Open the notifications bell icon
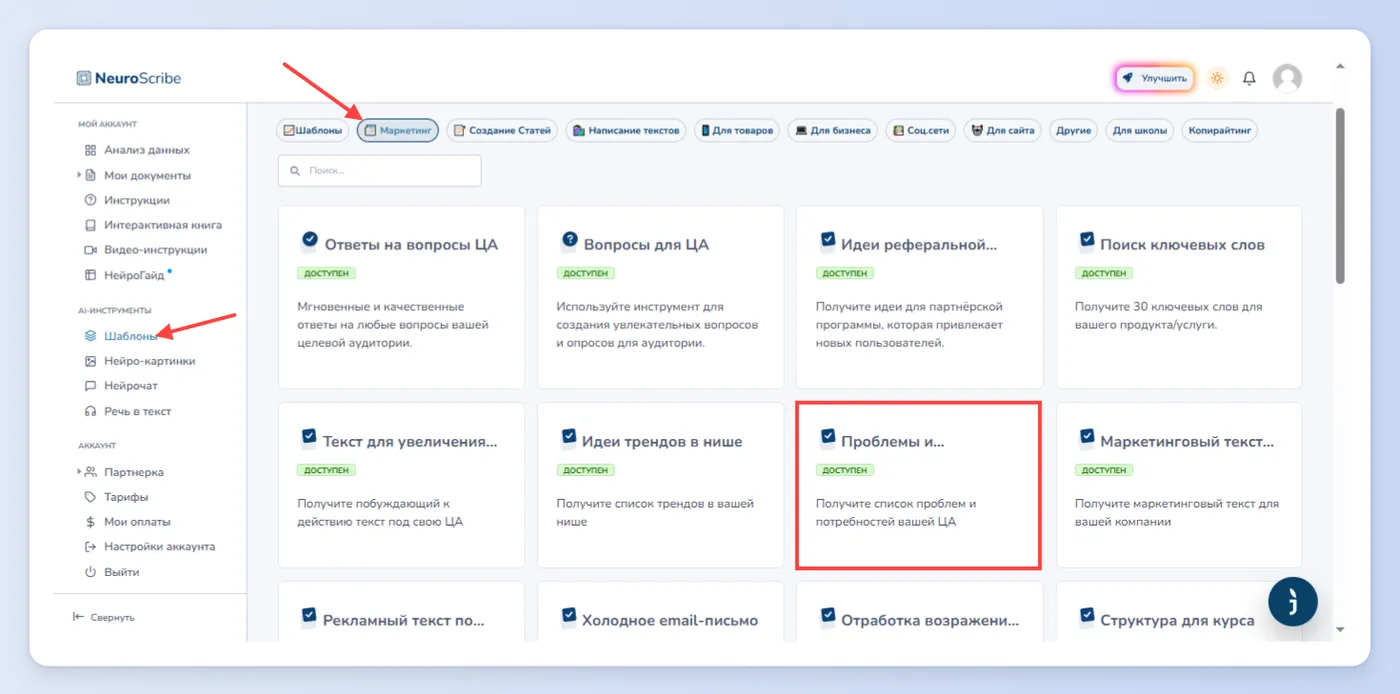Image resolution: width=1400 pixels, height=694 pixels. click(x=1249, y=78)
